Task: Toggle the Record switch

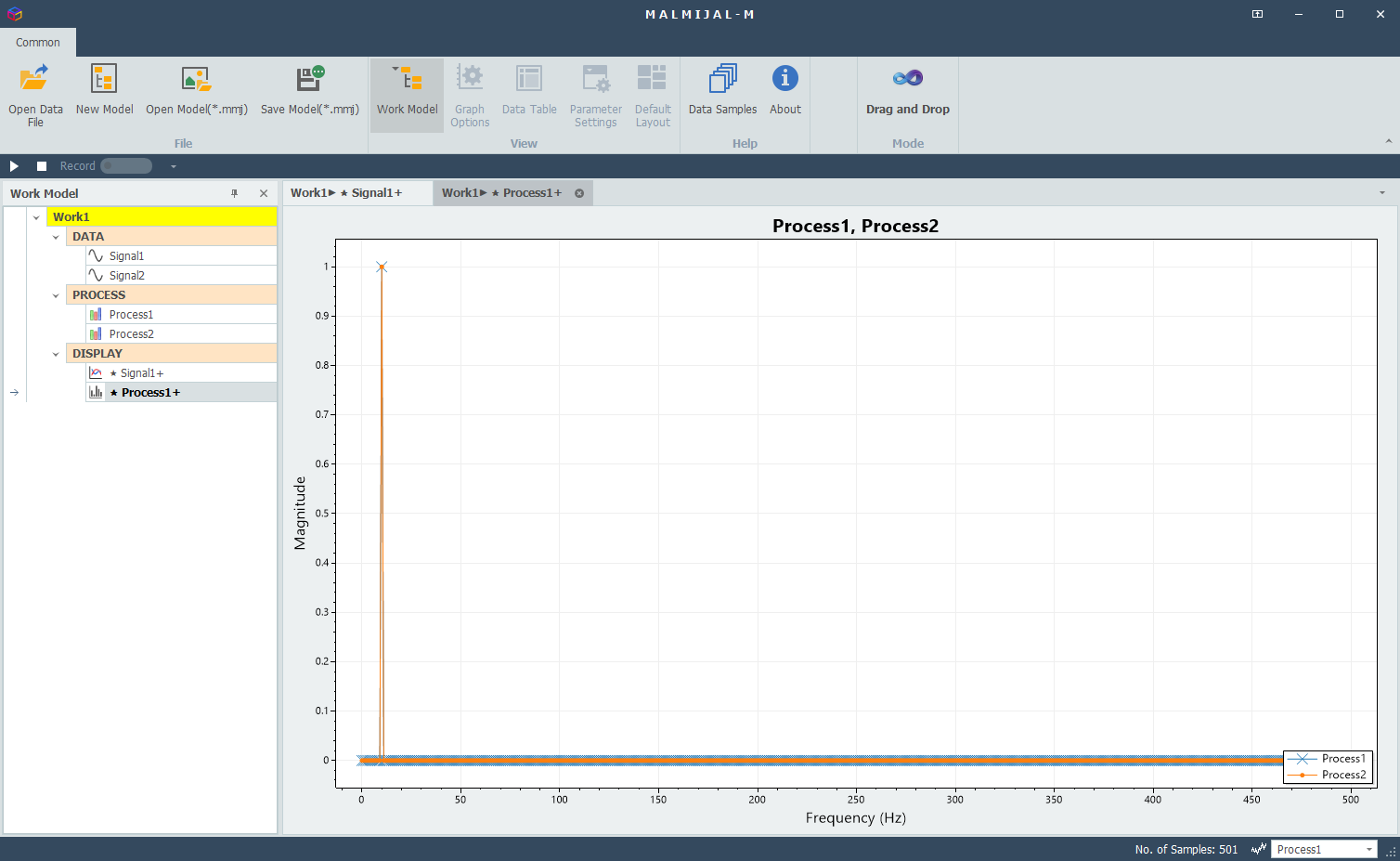Action: [126, 166]
